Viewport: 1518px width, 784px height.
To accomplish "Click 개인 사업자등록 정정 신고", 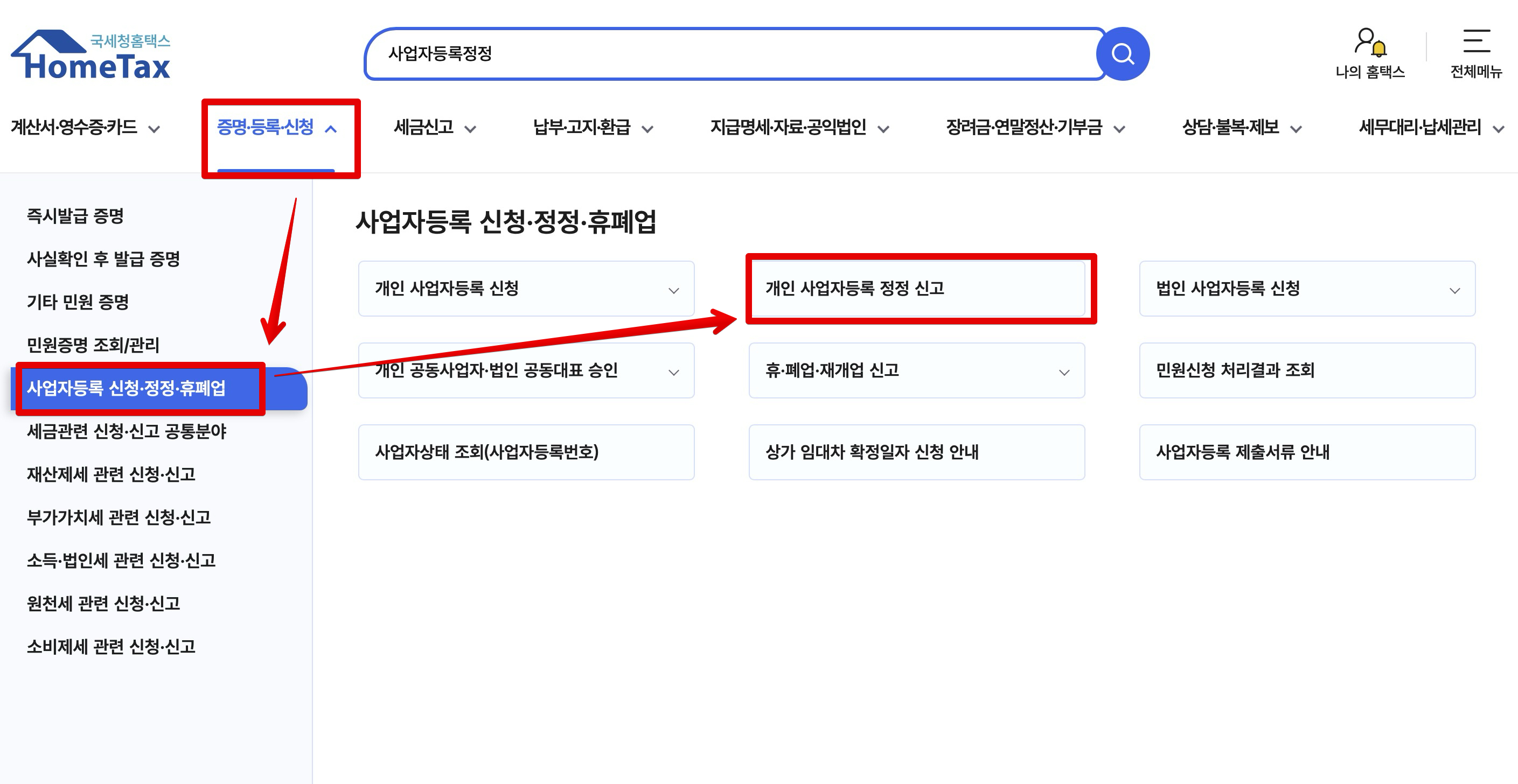I will point(916,289).
